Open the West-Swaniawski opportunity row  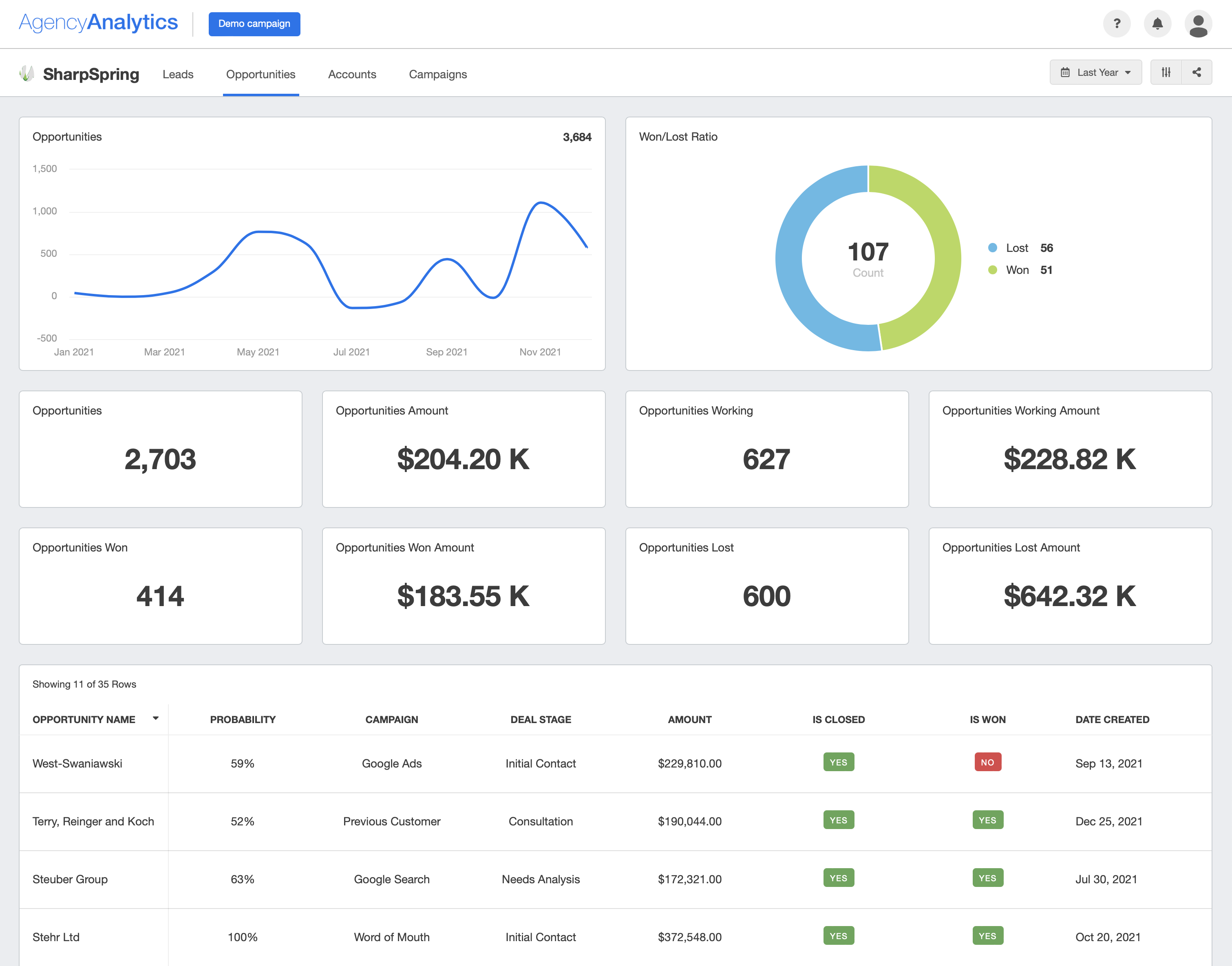pos(77,763)
